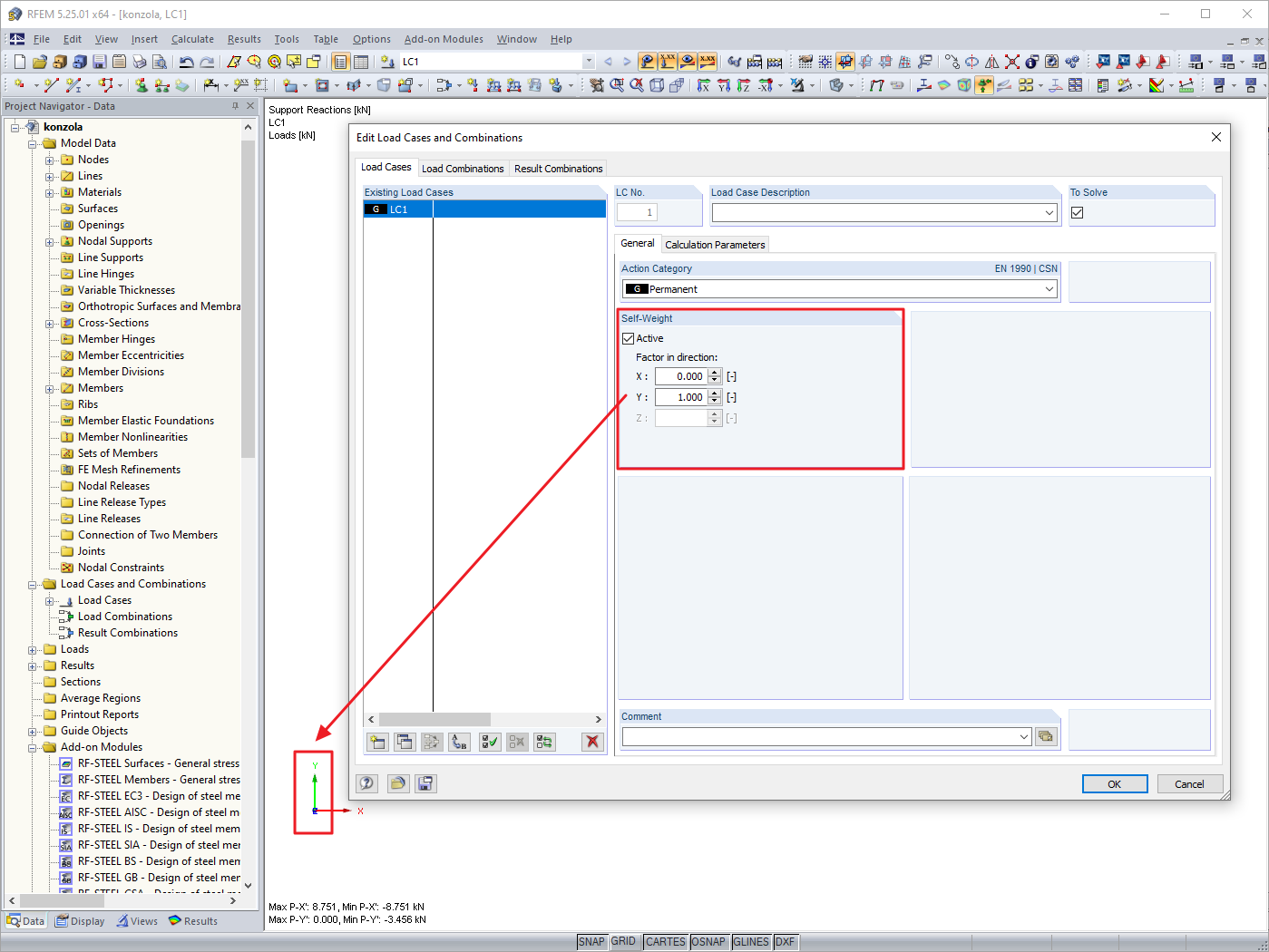Viewport: 1269px width, 952px height.
Task: Click the LC No. input field
Action: [637, 212]
